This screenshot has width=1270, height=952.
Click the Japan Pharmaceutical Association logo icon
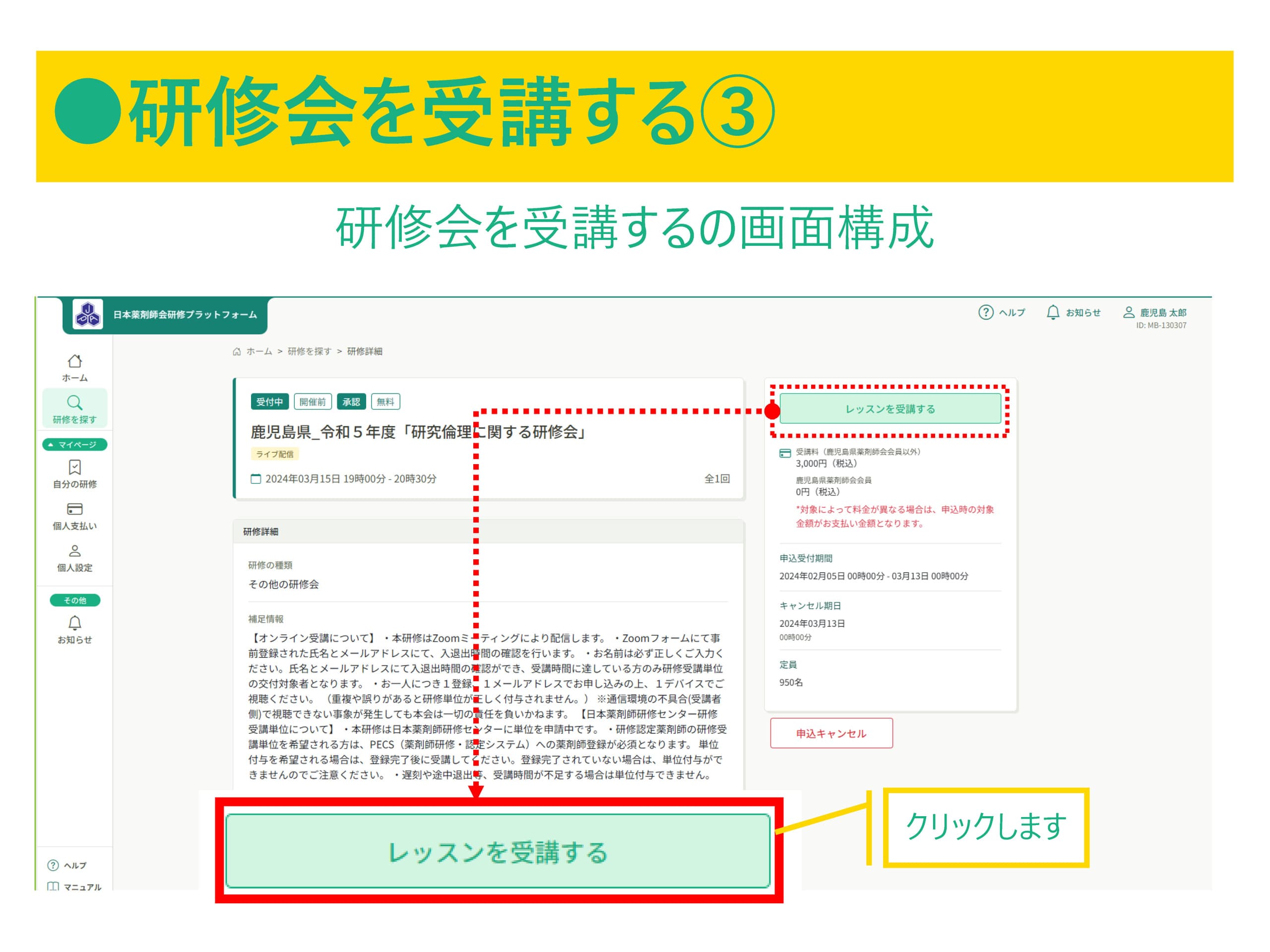[x=88, y=314]
